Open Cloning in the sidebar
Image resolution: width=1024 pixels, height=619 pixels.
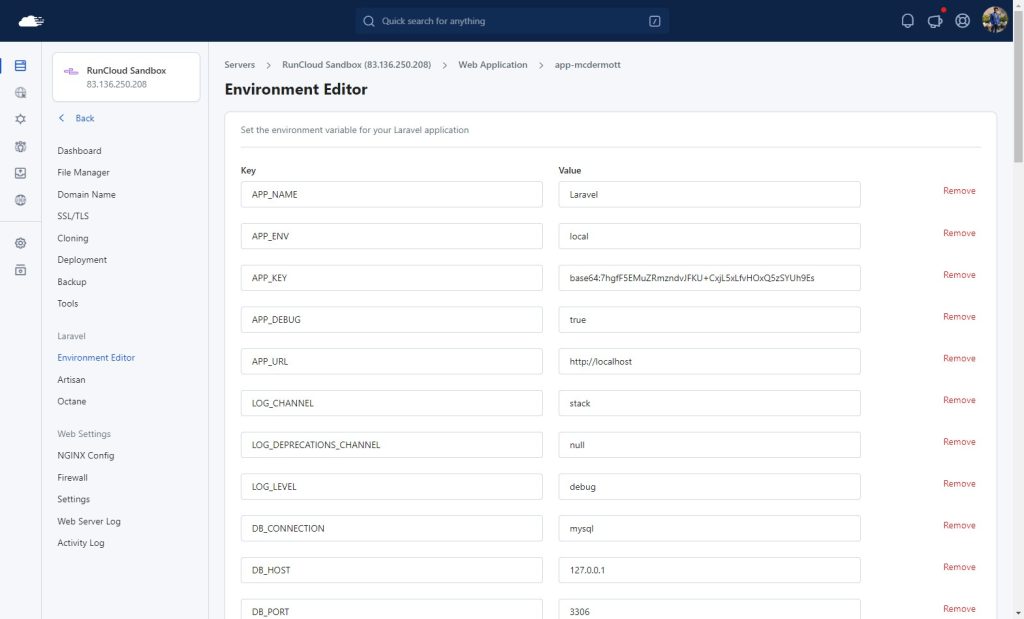72,238
